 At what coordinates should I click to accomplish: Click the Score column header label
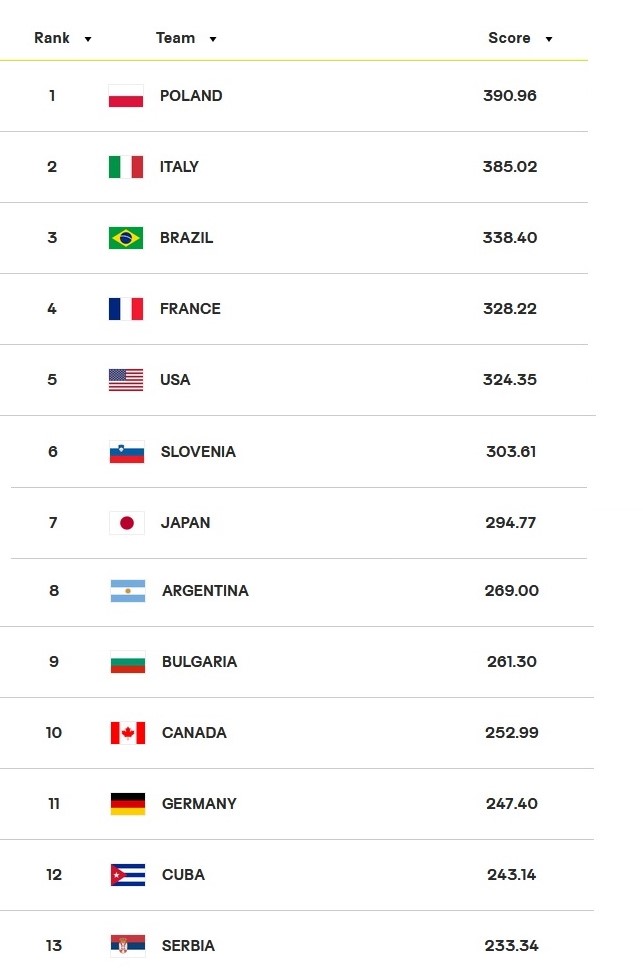509,38
